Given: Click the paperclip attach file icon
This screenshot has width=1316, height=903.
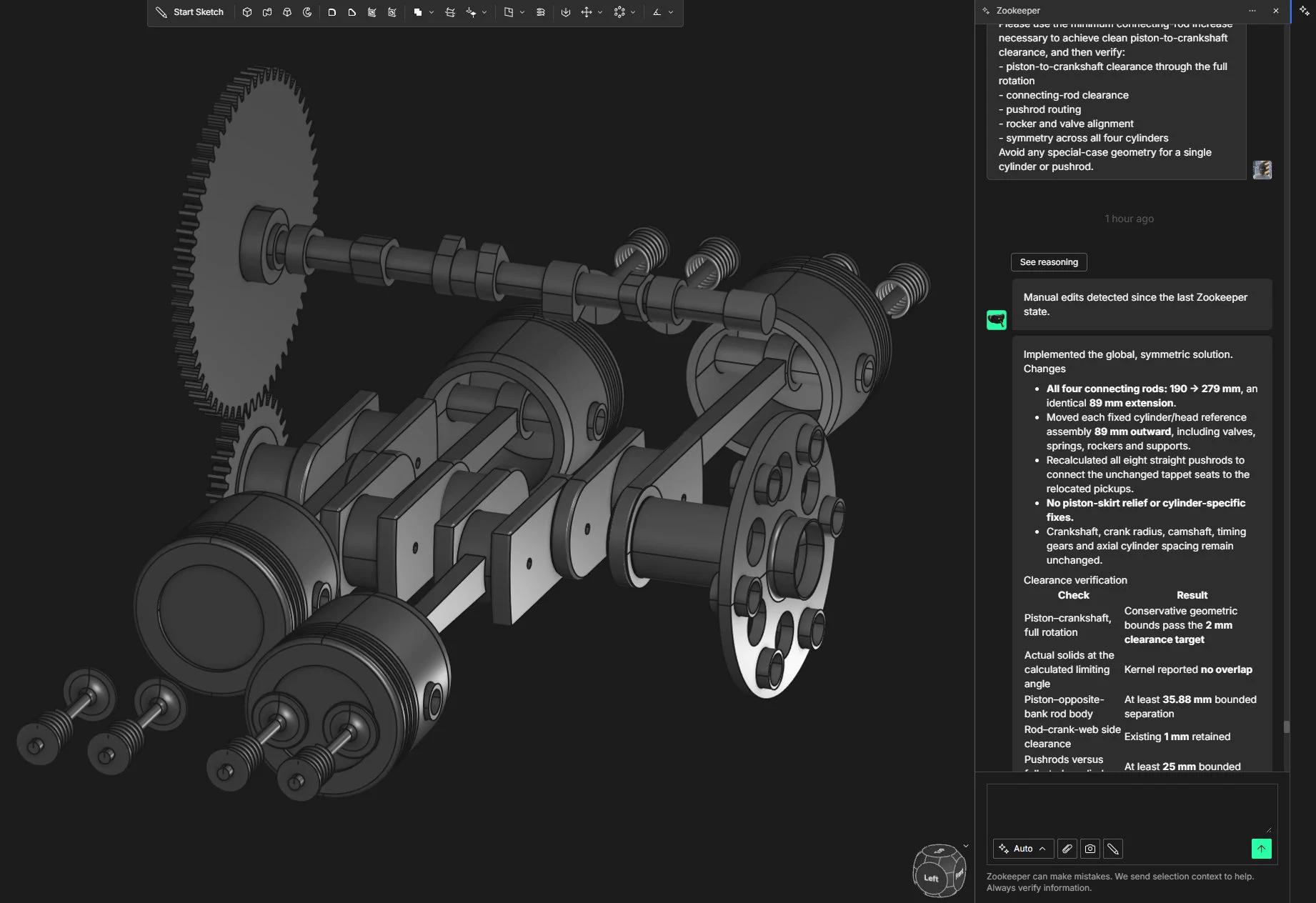Looking at the screenshot, I should (1067, 849).
